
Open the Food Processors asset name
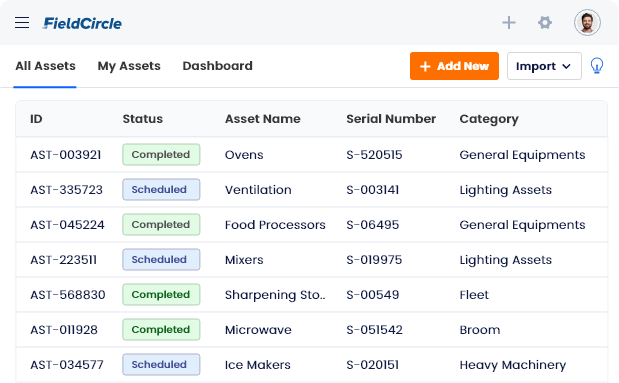(275, 225)
